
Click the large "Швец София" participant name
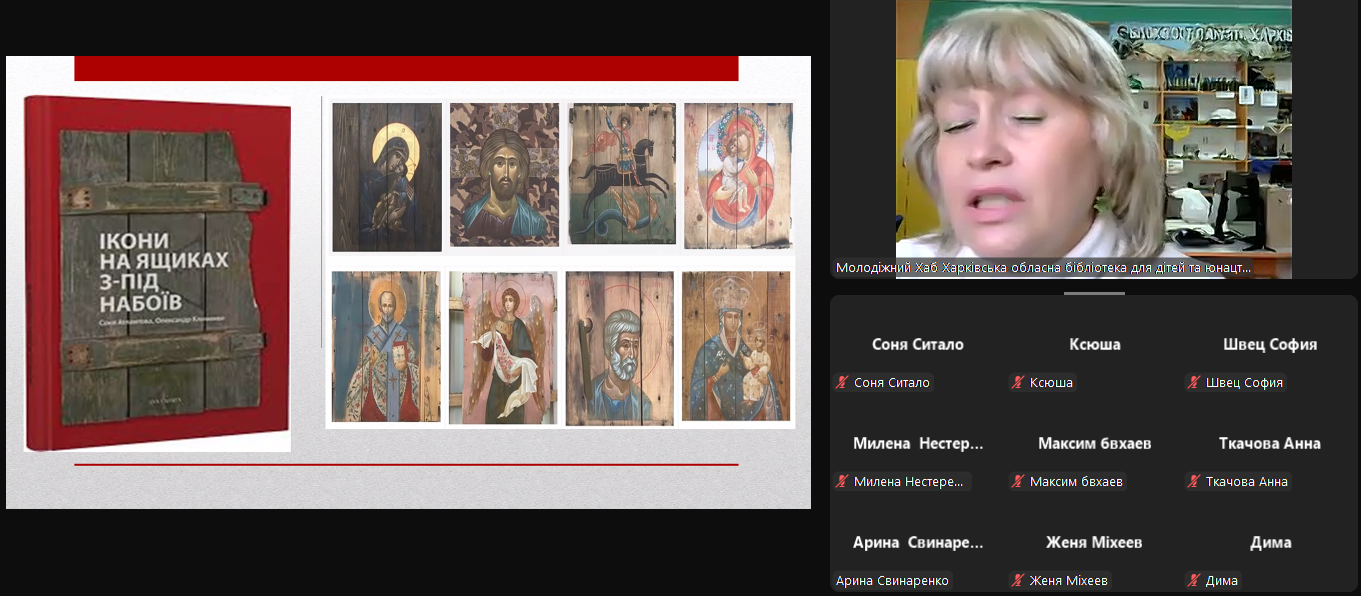click(1270, 345)
